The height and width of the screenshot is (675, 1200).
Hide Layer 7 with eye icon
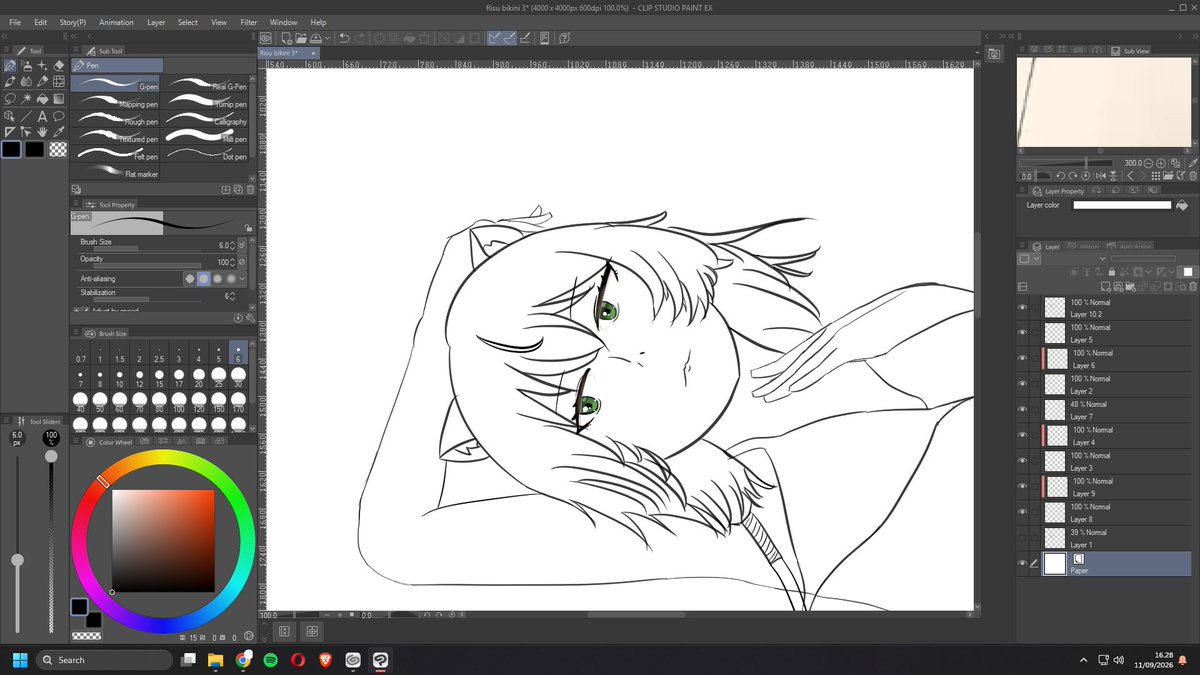click(1022, 410)
